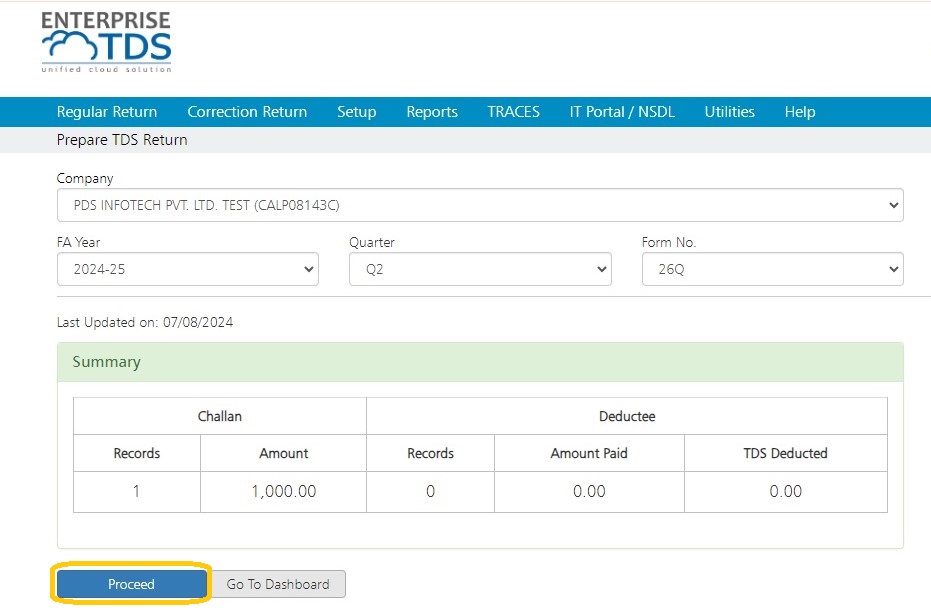Open the IT Portal / NSDL menu
931x614 pixels.
[x=622, y=112]
